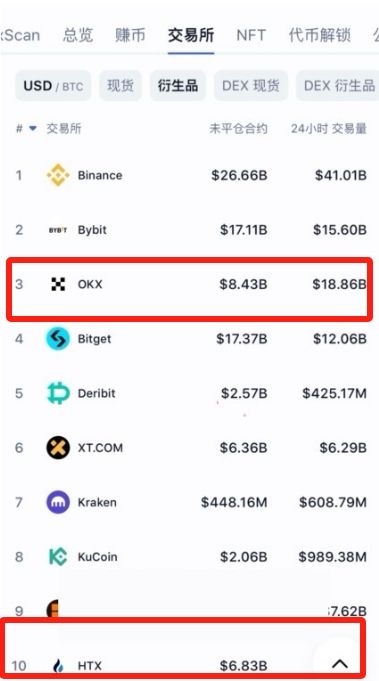379x681 pixels.
Task: Sort by 24小时 交易量 column header
Action: point(329,129)
